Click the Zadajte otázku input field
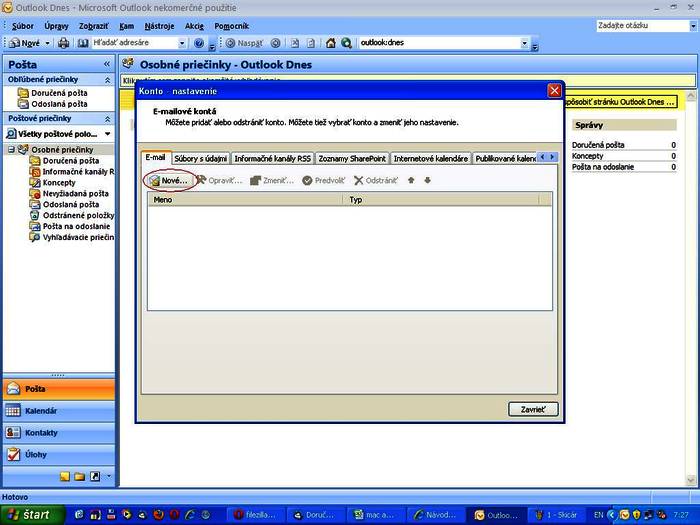700x525 pixels. pos(642,26)
